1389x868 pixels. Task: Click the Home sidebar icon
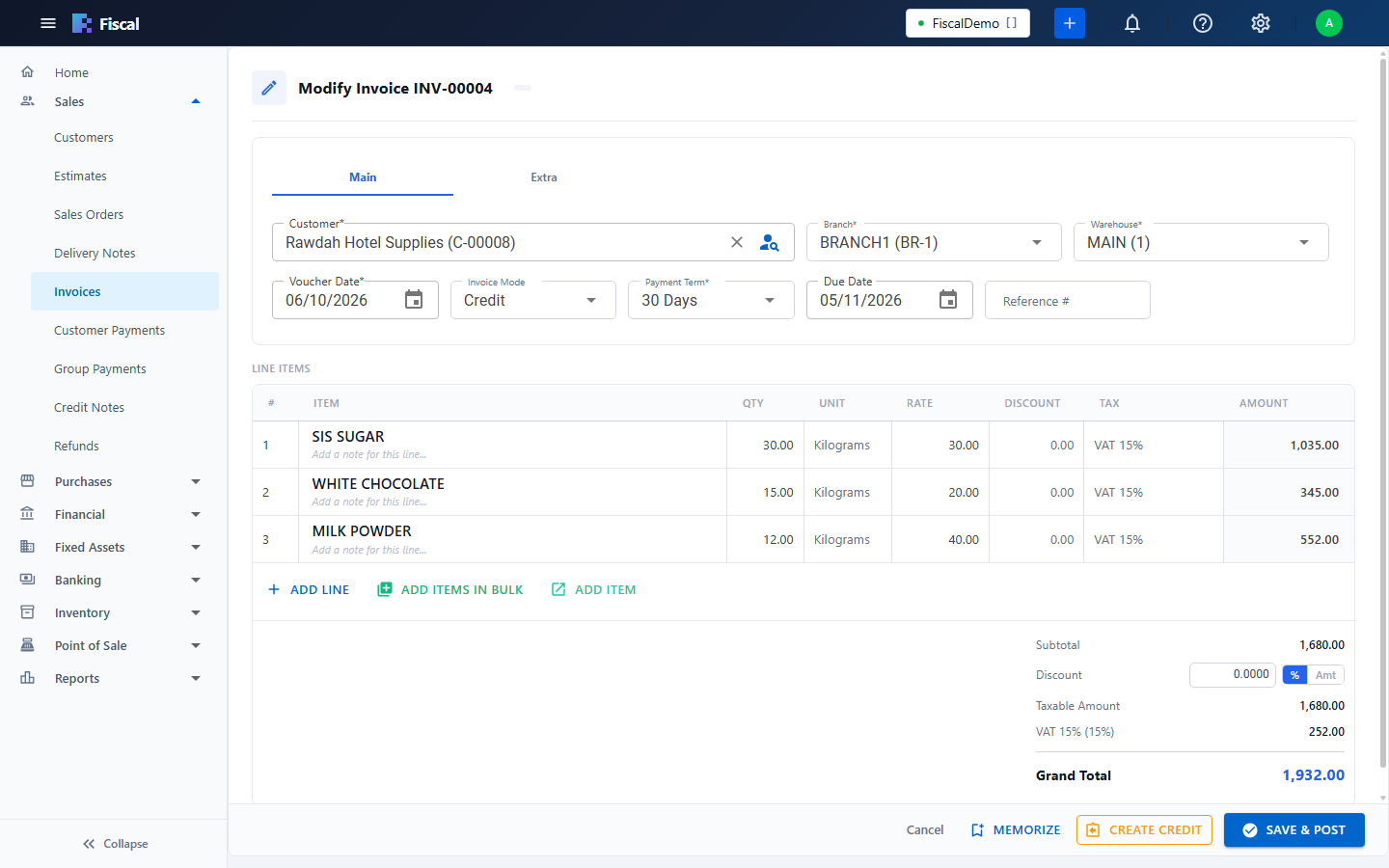pos(27,72)
